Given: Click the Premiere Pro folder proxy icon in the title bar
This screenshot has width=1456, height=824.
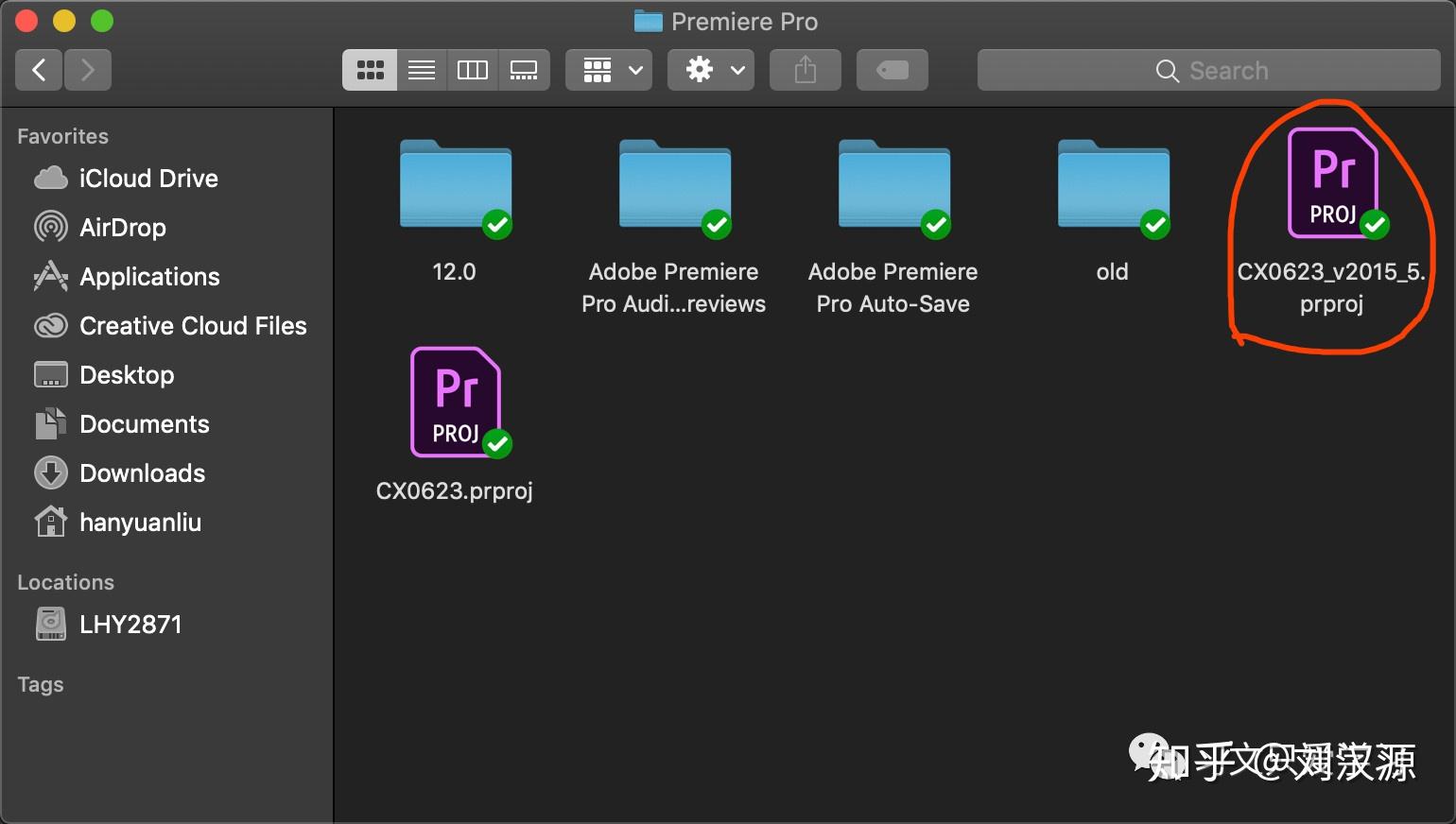Looking at the screenshot, I should tap(648, 21).
